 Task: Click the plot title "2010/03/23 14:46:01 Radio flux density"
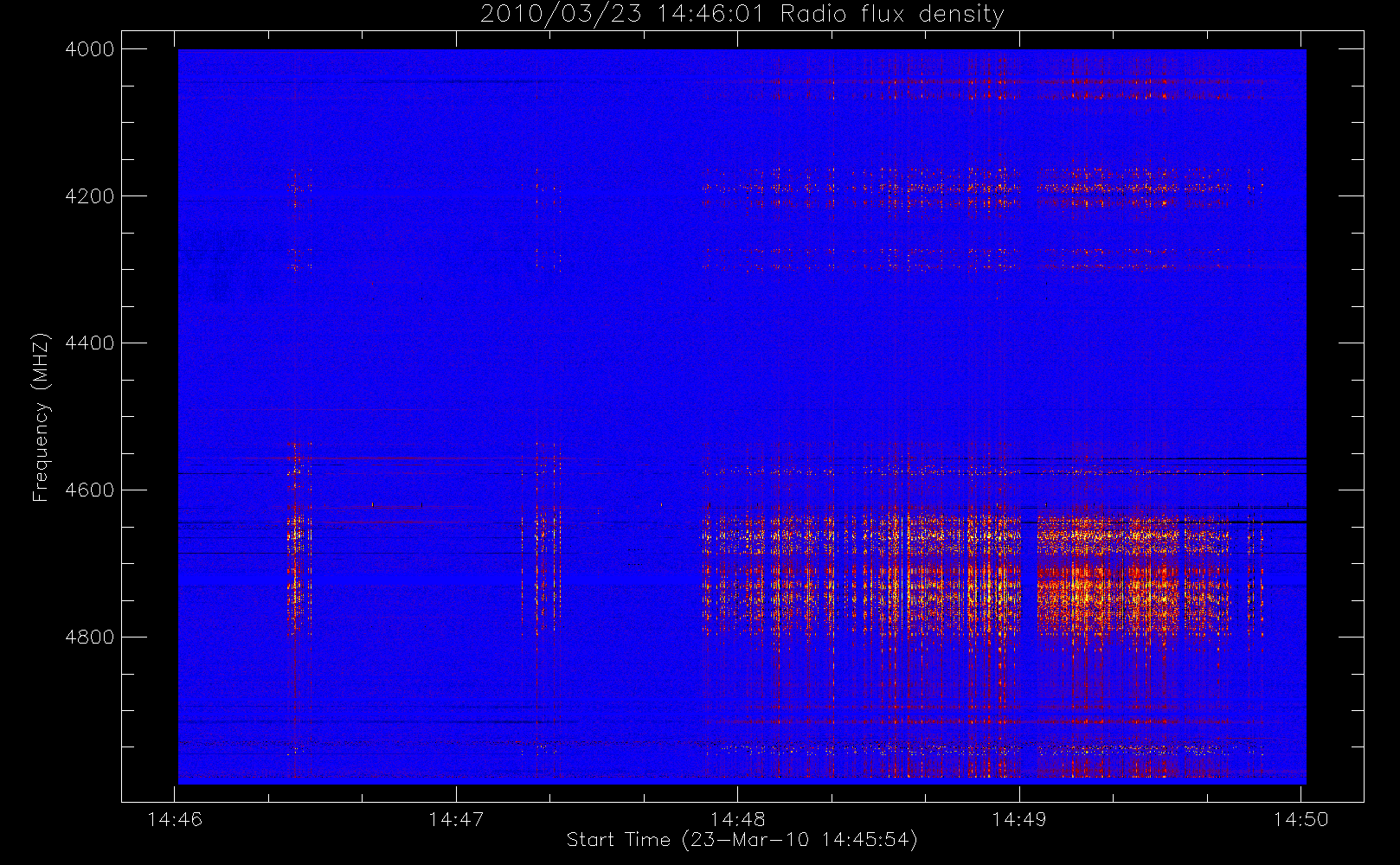tap(742, 15)
